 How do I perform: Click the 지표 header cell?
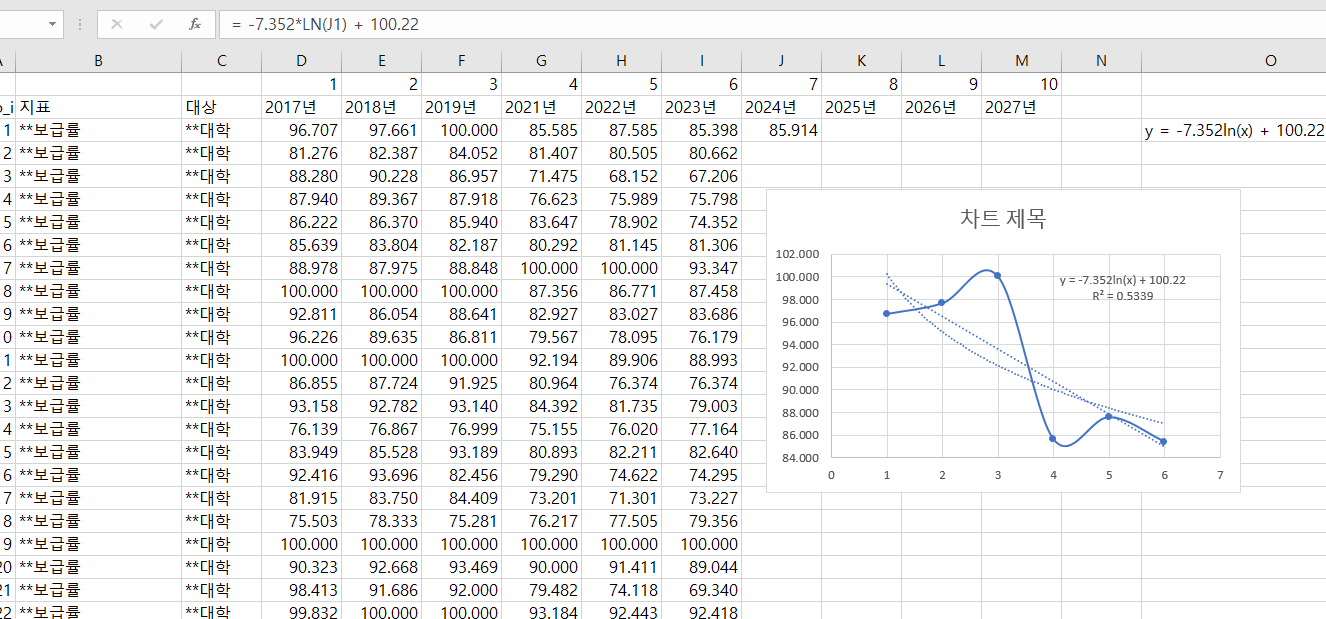coord(98,107)
